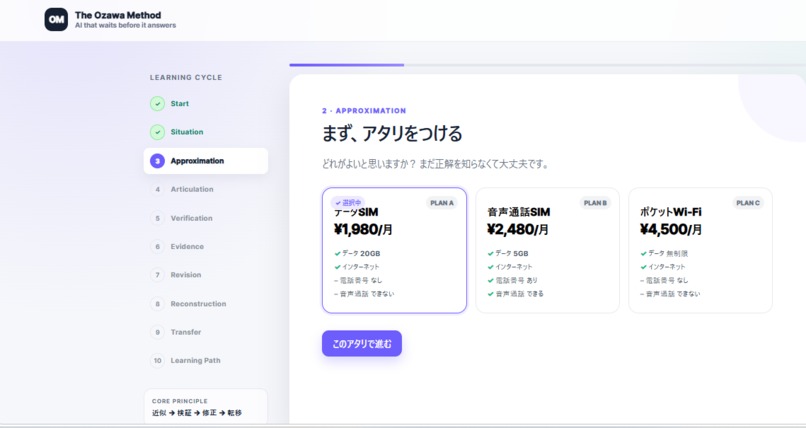Click the number 3 circle icon
The image size is (806, 428).
coord(157,161)
